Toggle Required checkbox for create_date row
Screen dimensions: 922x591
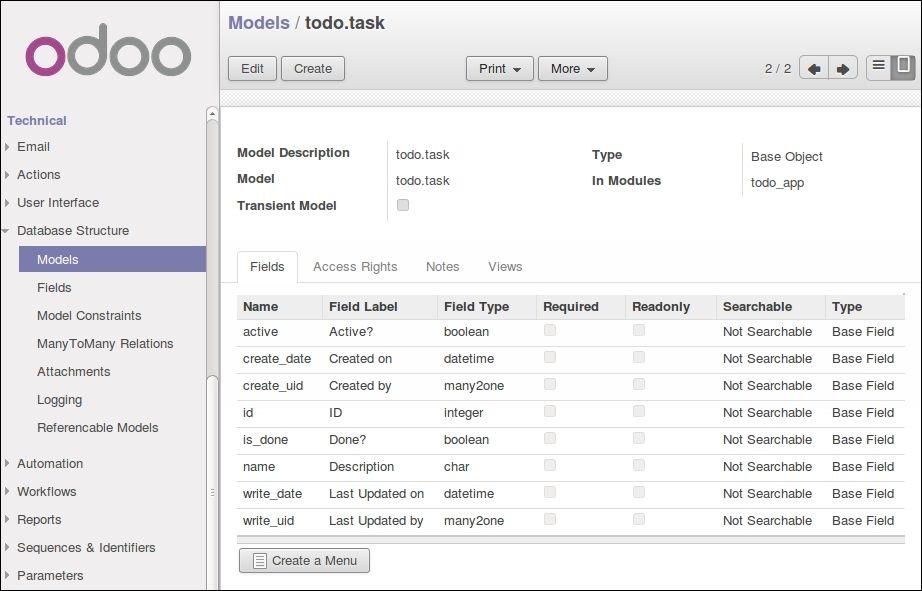tap(550, 358)
